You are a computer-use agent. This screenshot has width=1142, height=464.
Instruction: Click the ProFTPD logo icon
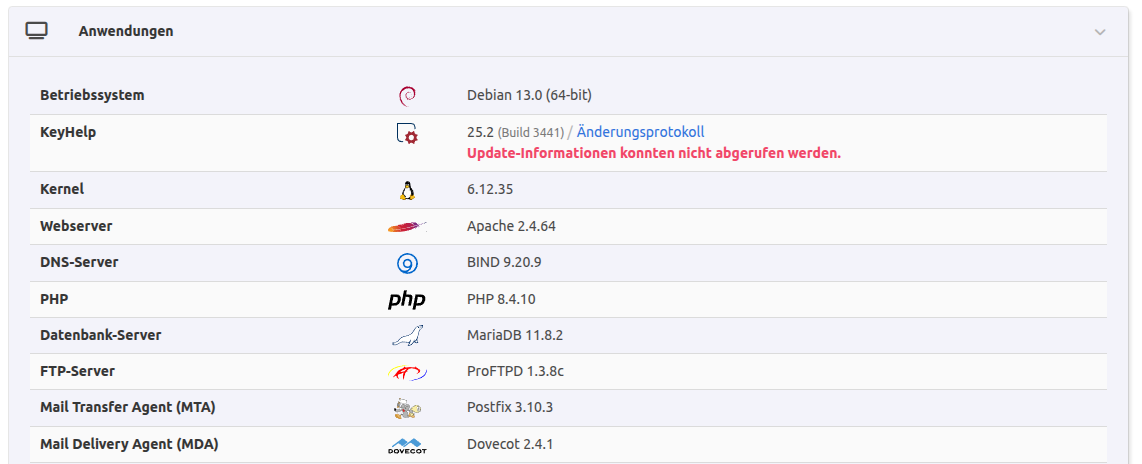click(x=407, y=372)
